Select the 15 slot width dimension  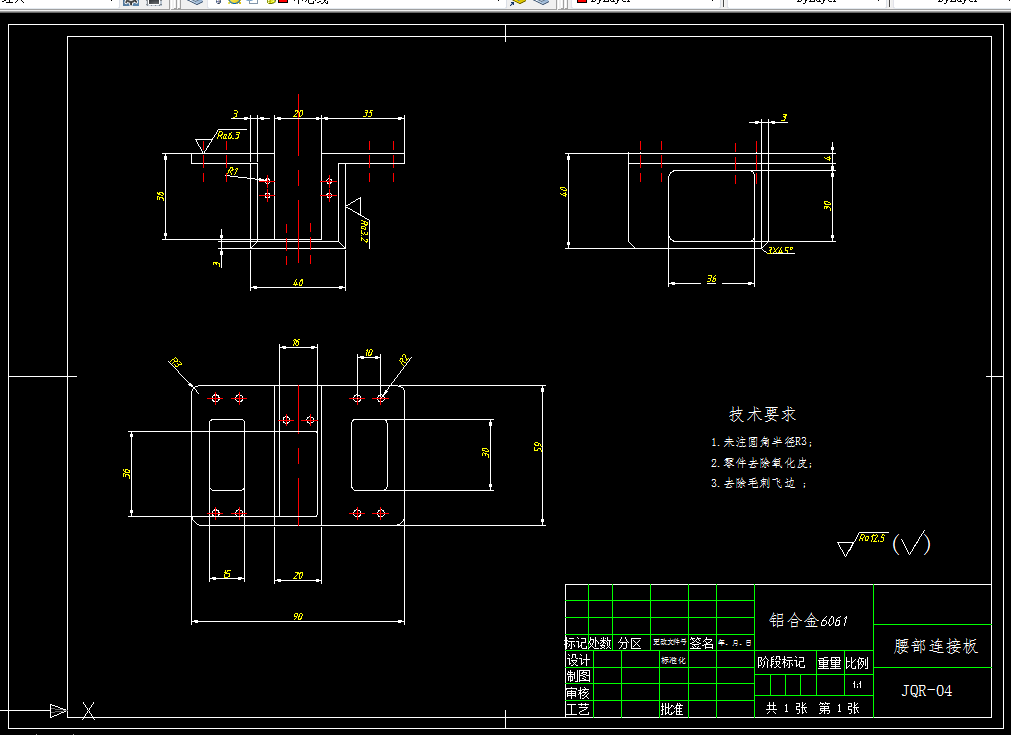coord(227,574)
